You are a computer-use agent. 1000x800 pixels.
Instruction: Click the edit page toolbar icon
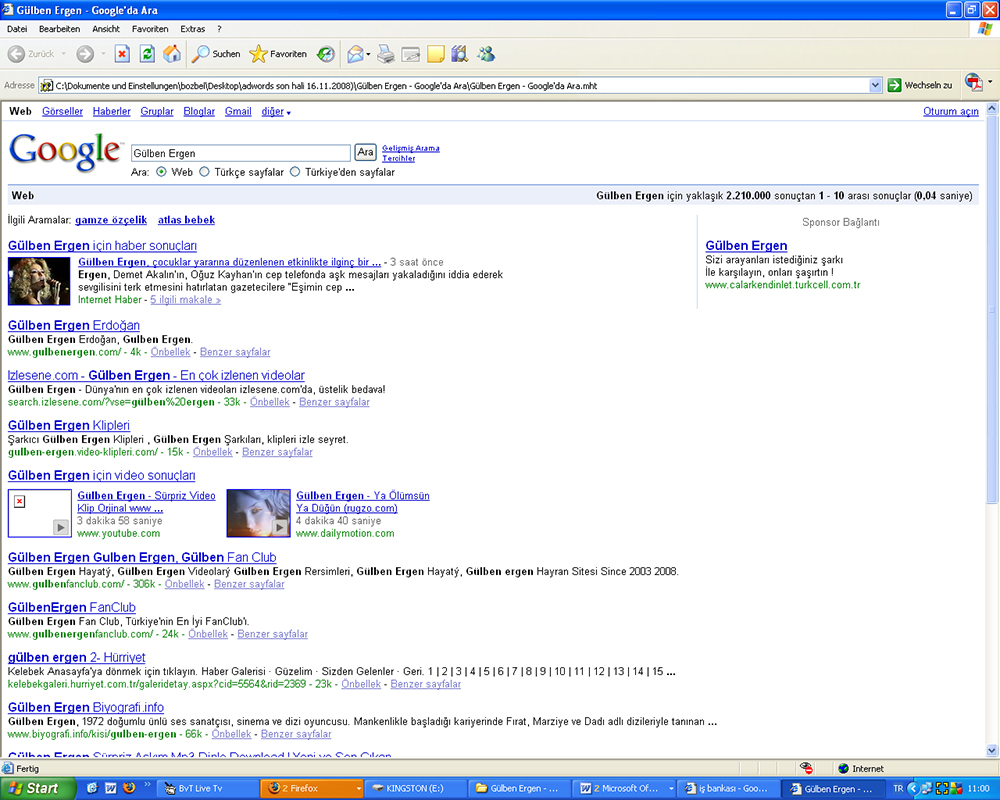(x=411, y=55)
